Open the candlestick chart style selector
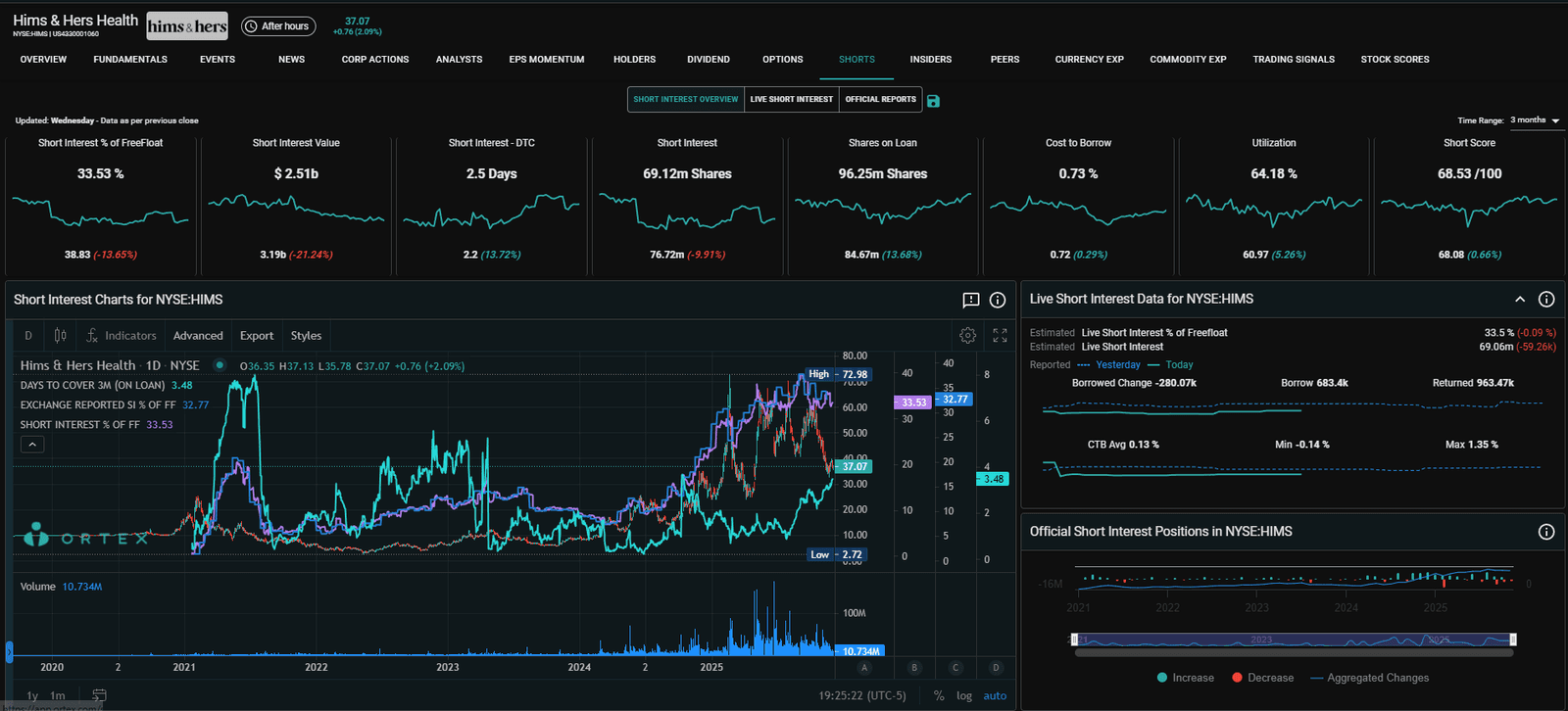Image resolution: width=1568 pixels, height=711 pixels. click(60, 336)
